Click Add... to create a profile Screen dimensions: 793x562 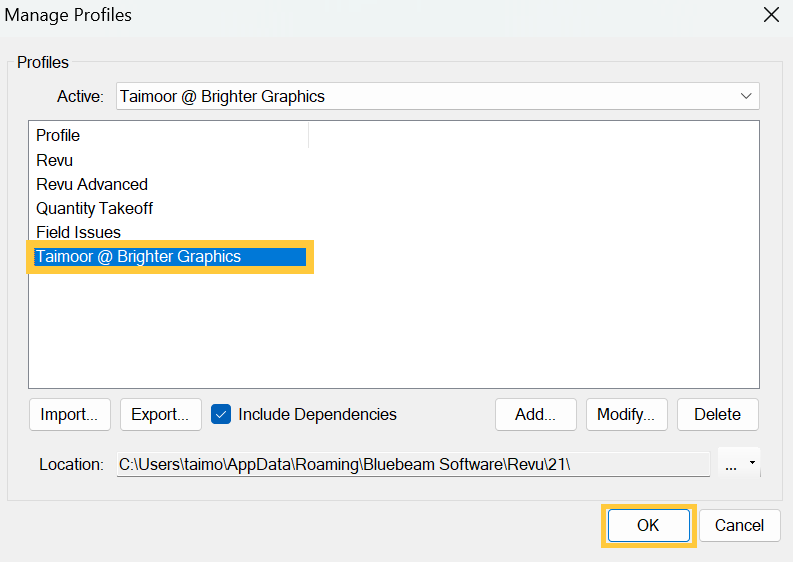(x=535, y=414)
